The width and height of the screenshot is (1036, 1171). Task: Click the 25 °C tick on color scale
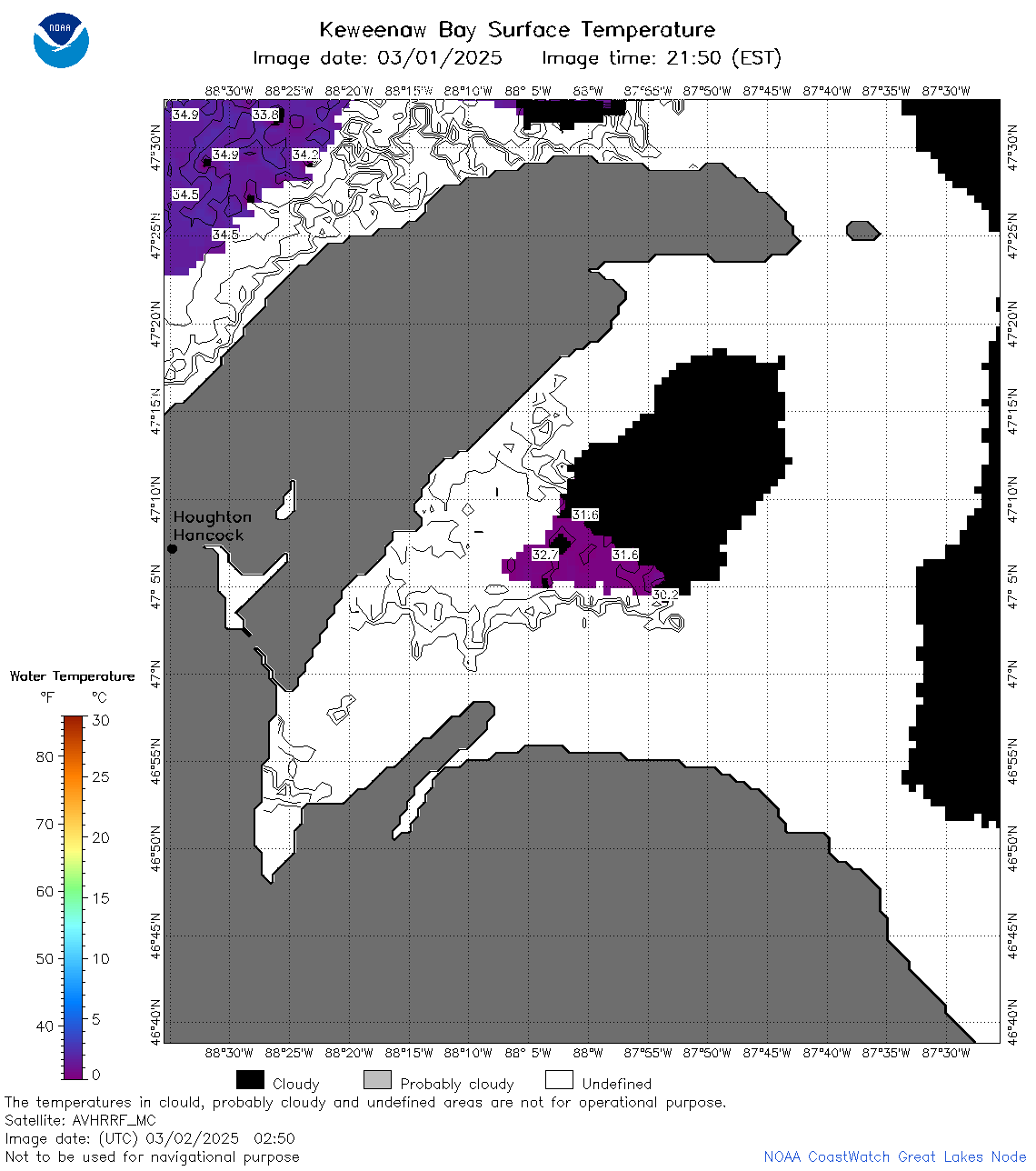click(101, 777)
